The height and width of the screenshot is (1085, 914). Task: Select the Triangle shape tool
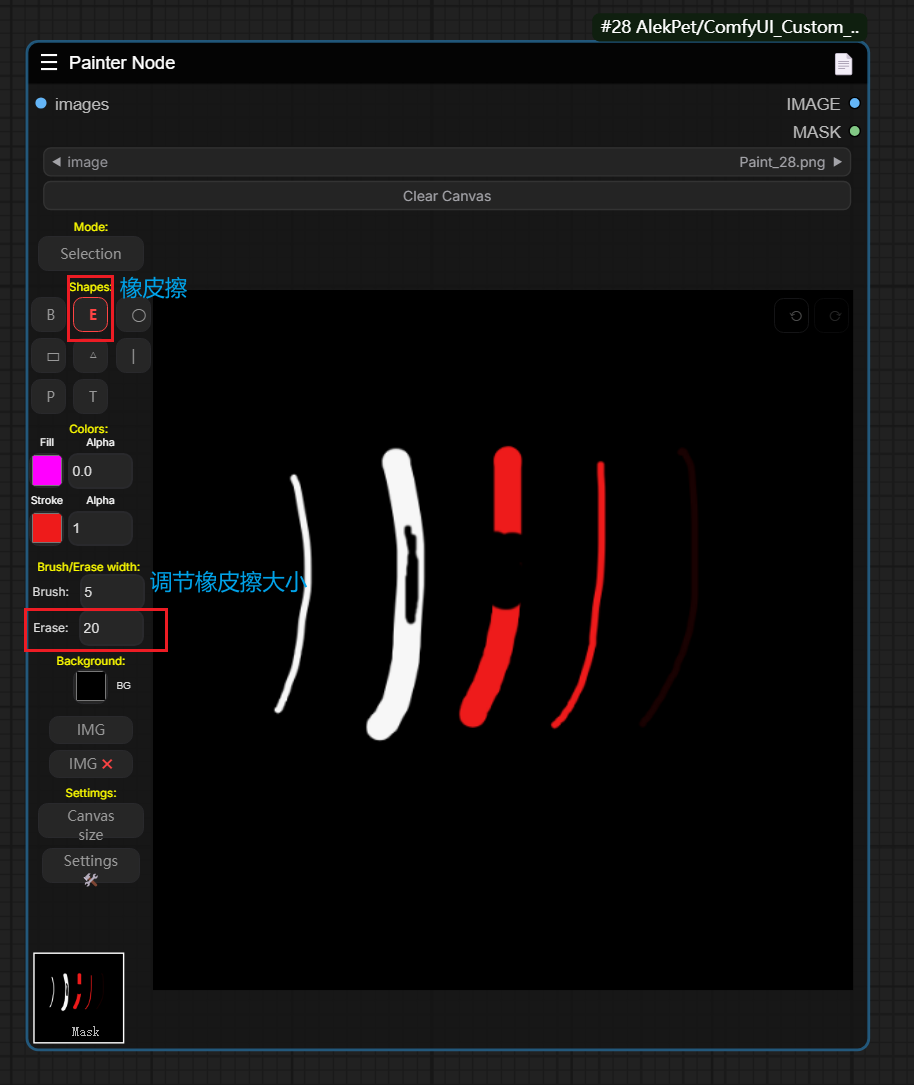click(x=92, y=356)
